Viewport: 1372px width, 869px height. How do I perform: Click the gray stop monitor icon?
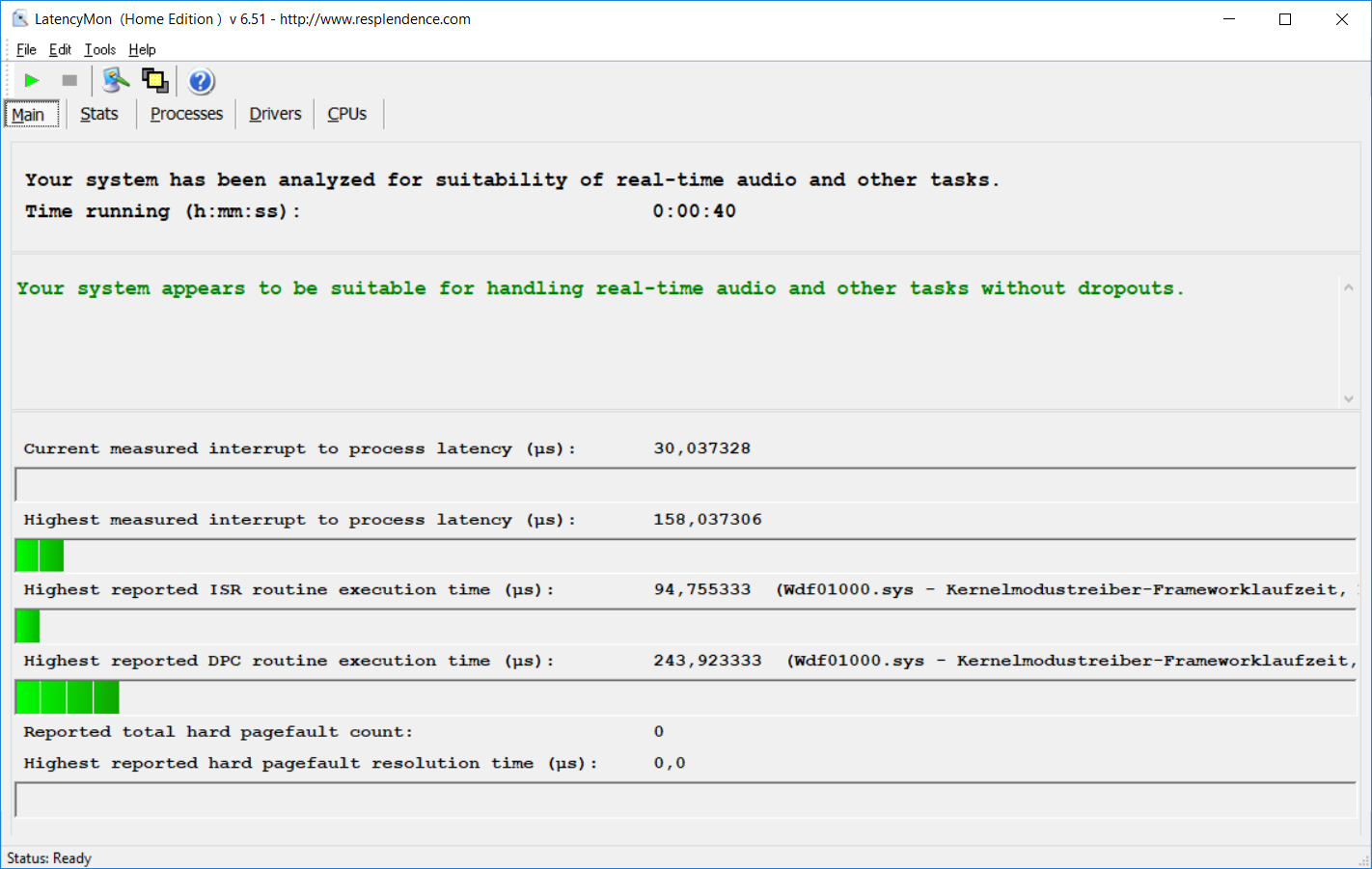click(69, 81)
